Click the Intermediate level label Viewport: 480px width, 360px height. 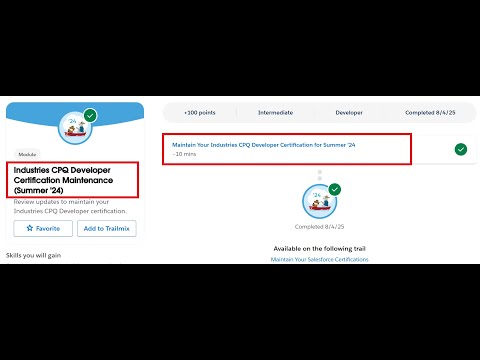pyautogui.click(x=275, y=113)
